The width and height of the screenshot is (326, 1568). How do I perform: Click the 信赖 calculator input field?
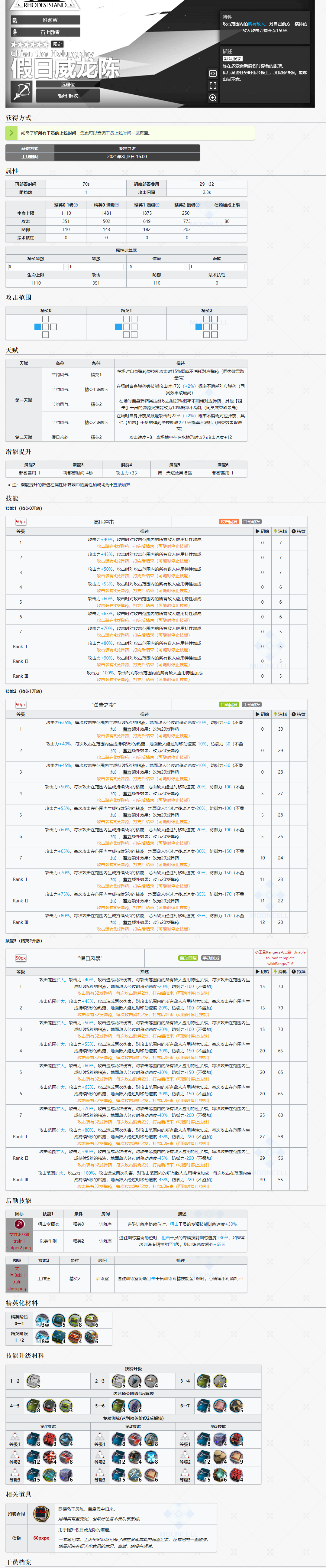coord(156,267)
